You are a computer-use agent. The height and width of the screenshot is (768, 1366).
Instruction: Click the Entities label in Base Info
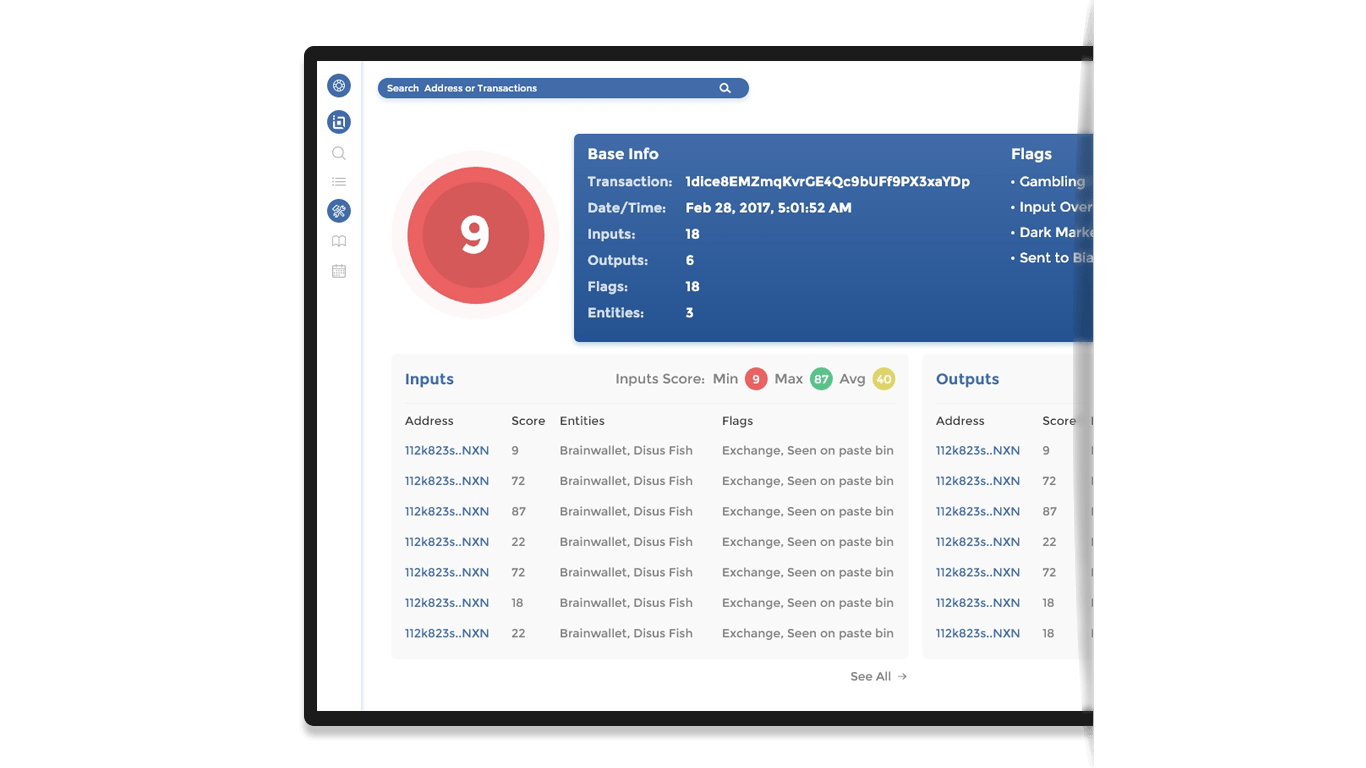616,313
